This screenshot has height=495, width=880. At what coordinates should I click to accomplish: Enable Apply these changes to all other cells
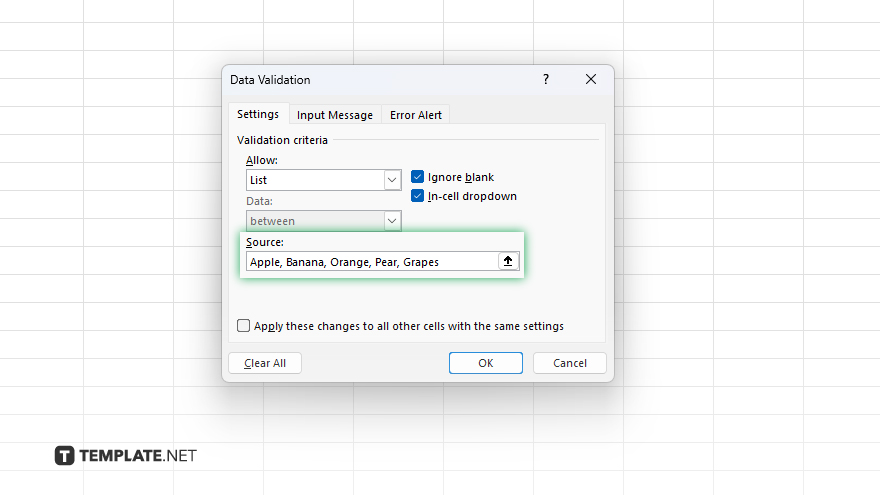click(244, 326)
